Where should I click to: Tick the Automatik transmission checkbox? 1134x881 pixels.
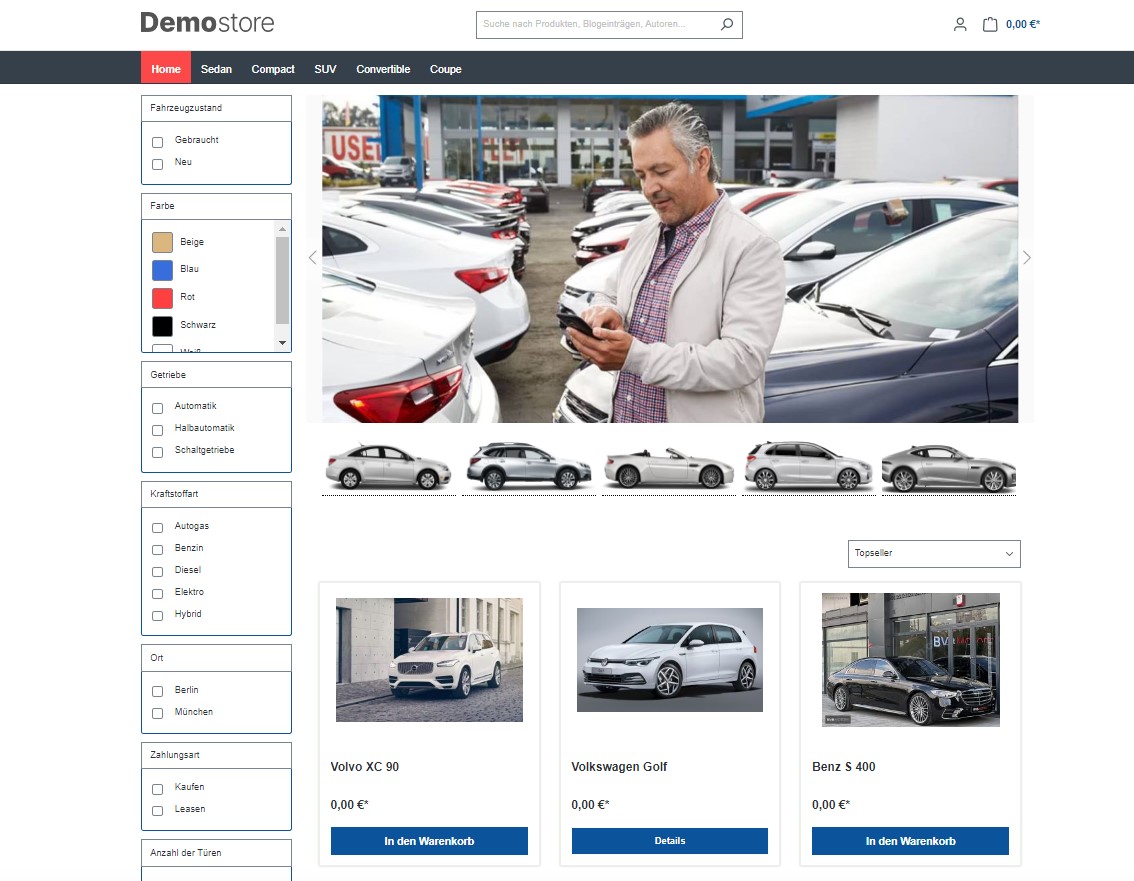click(157, 408)
